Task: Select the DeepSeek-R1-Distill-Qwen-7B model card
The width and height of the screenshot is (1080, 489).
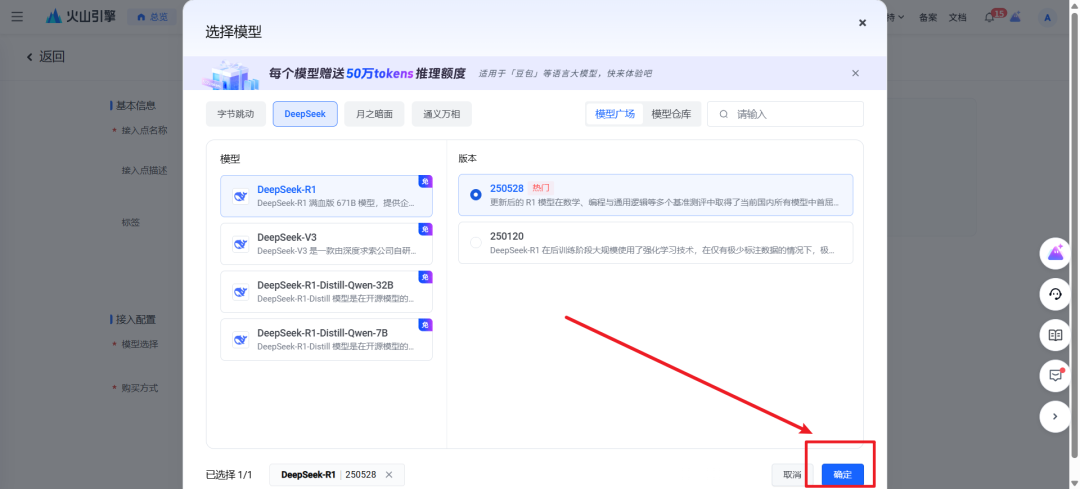Action: [326, 340]
